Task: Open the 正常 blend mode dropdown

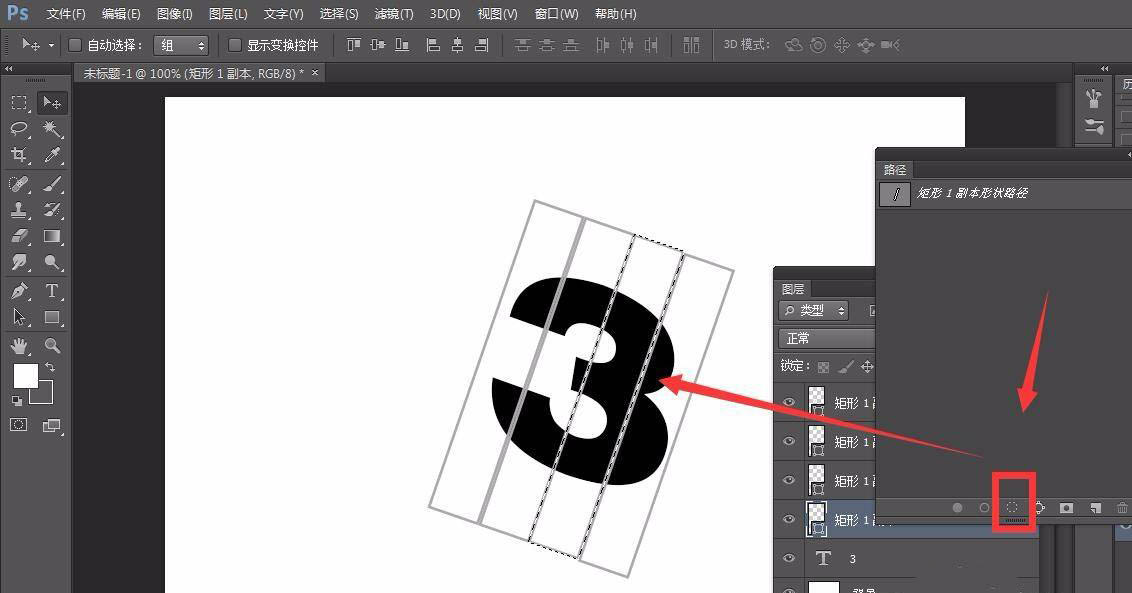Action: [x=827, y=338]
